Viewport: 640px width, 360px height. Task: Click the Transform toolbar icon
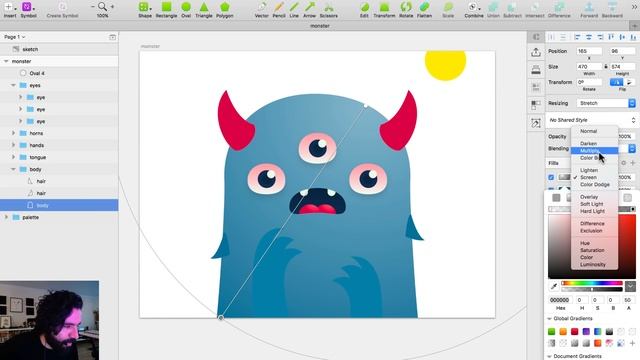(x=384, y=10)
